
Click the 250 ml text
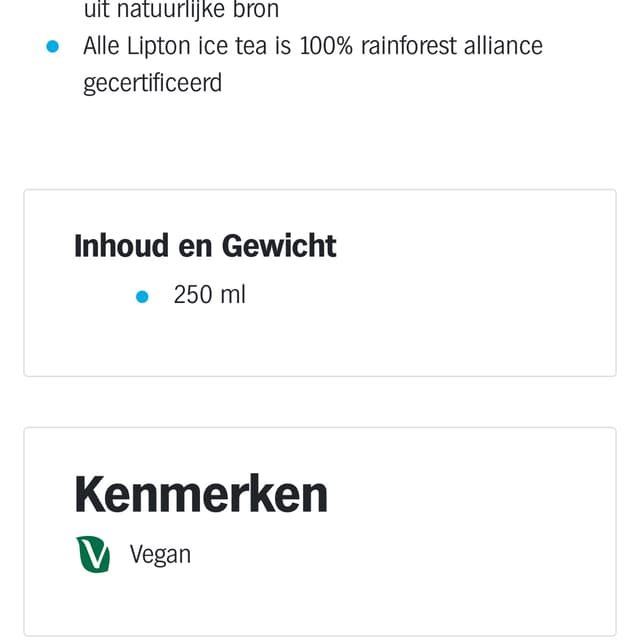(209, 295)
